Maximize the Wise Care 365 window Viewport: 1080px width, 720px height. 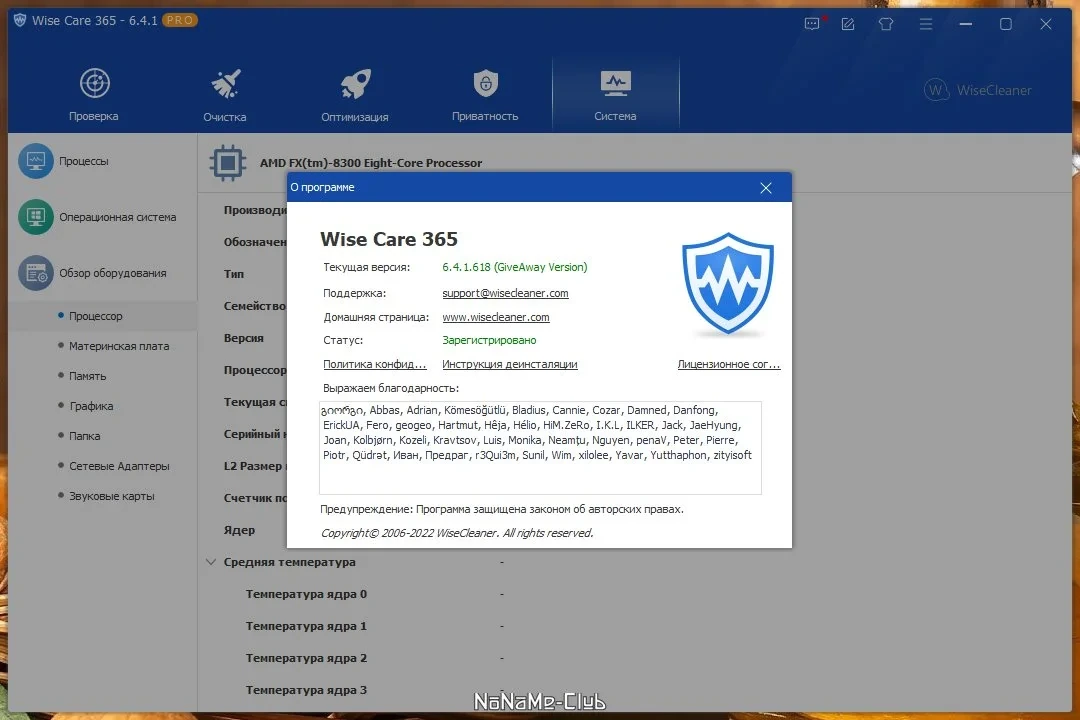(1006, 24)
